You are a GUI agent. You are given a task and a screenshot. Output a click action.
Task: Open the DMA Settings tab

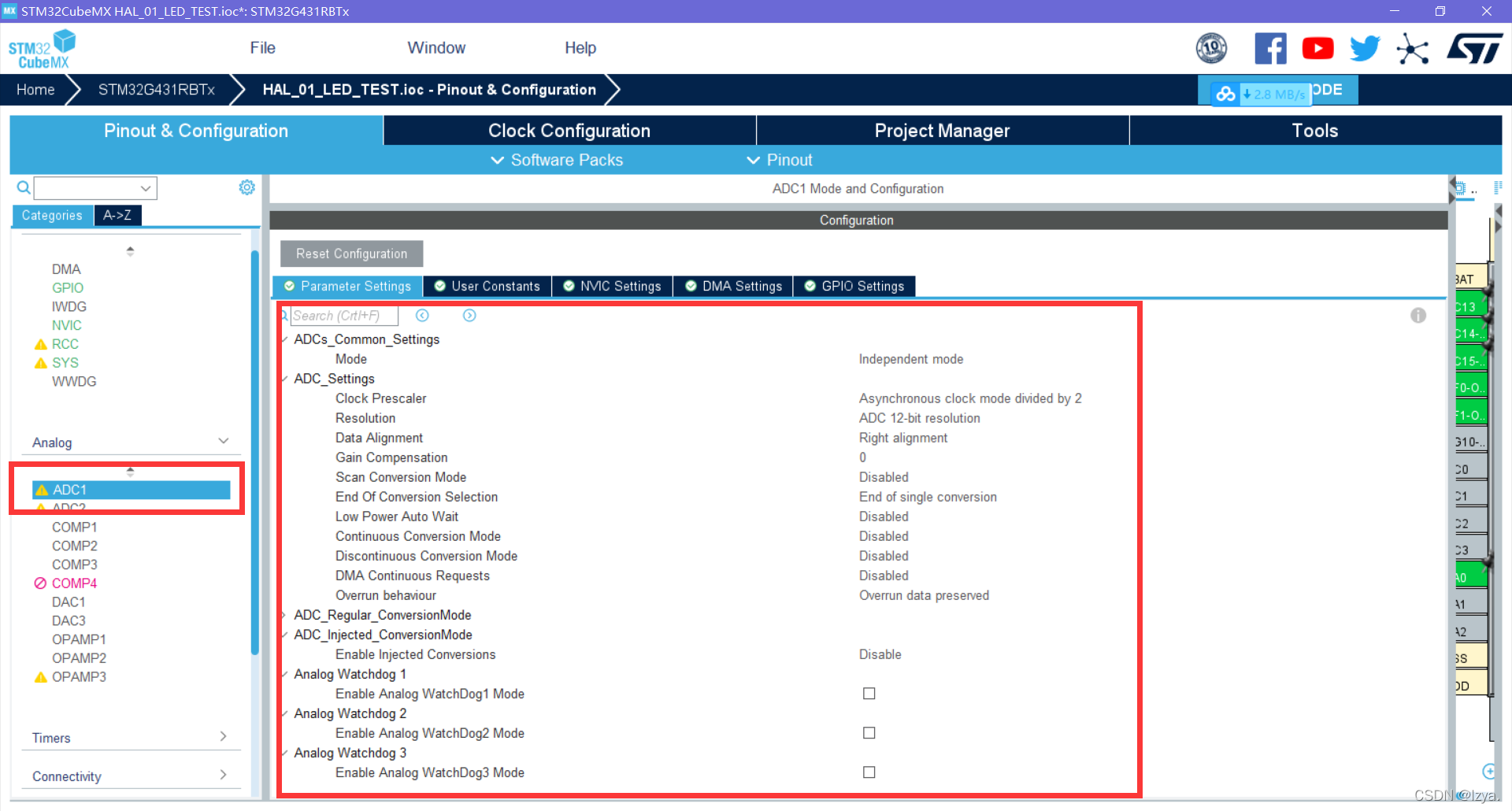pyautogui.click(x=734, y=287)
